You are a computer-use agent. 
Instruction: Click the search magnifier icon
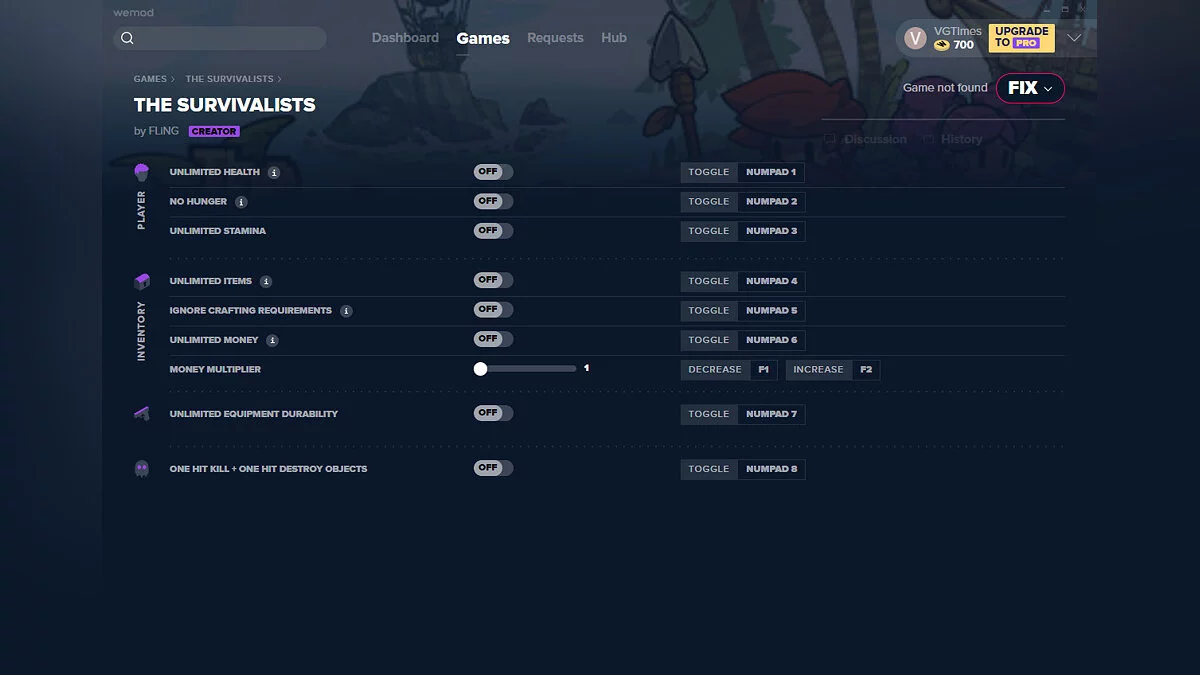[127, 38]
